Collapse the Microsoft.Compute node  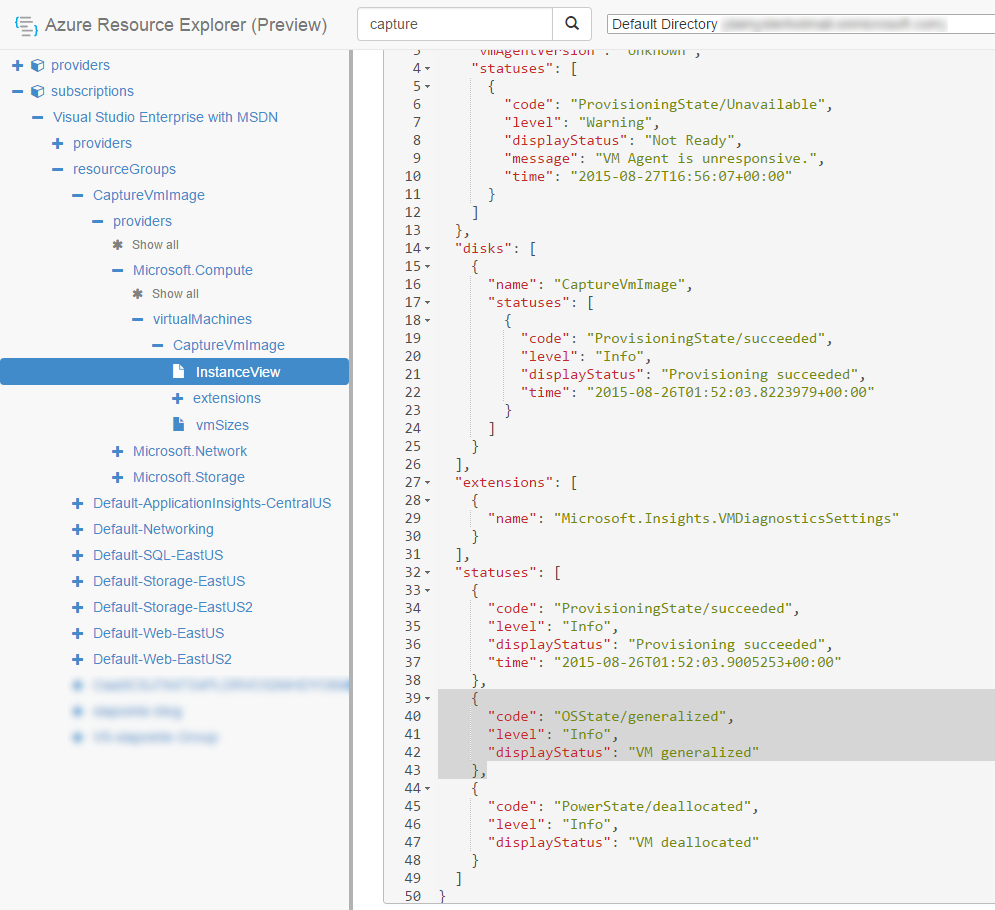point(117,270)
